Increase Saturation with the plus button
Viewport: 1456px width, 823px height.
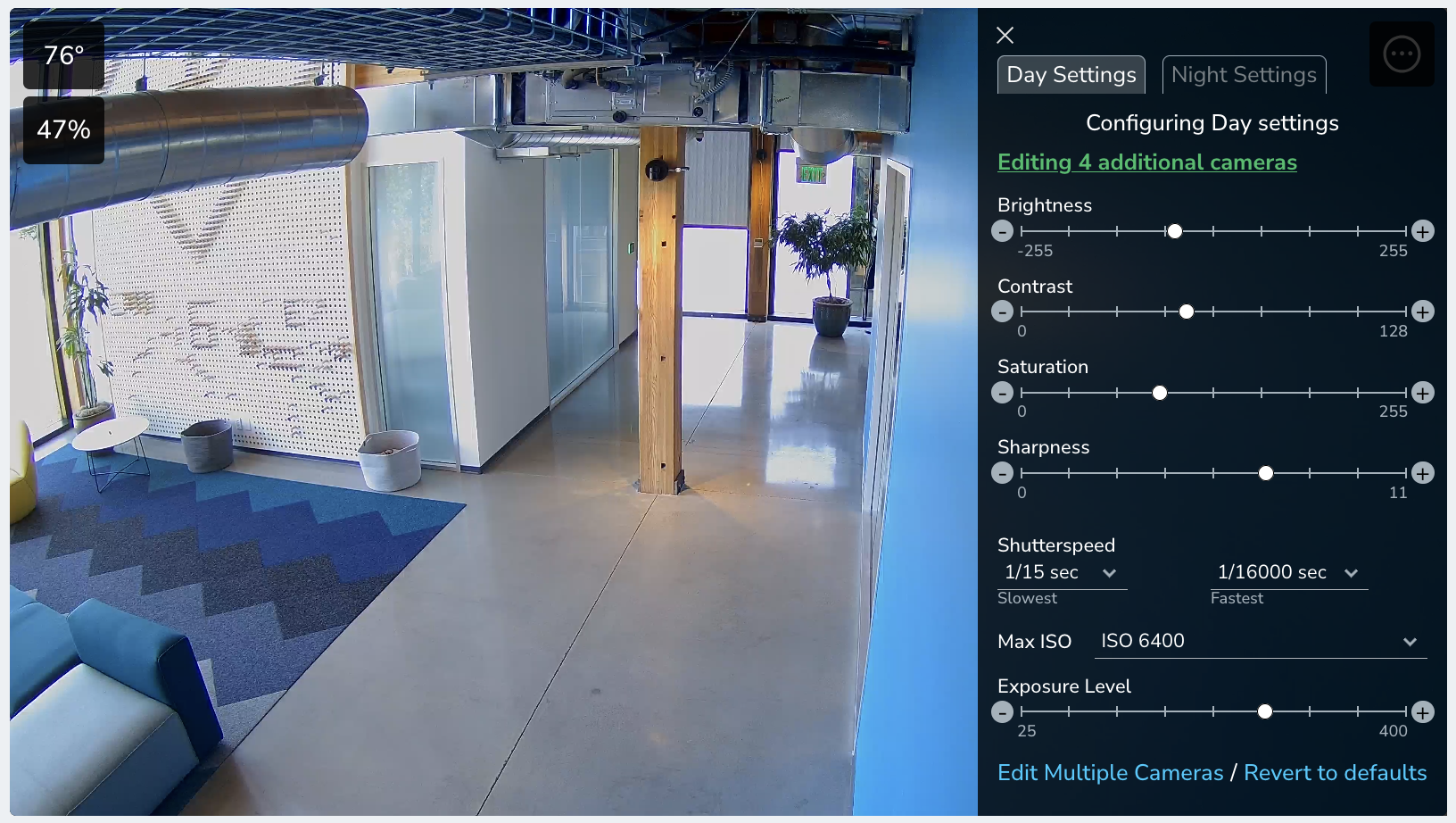click(1423, 393)
